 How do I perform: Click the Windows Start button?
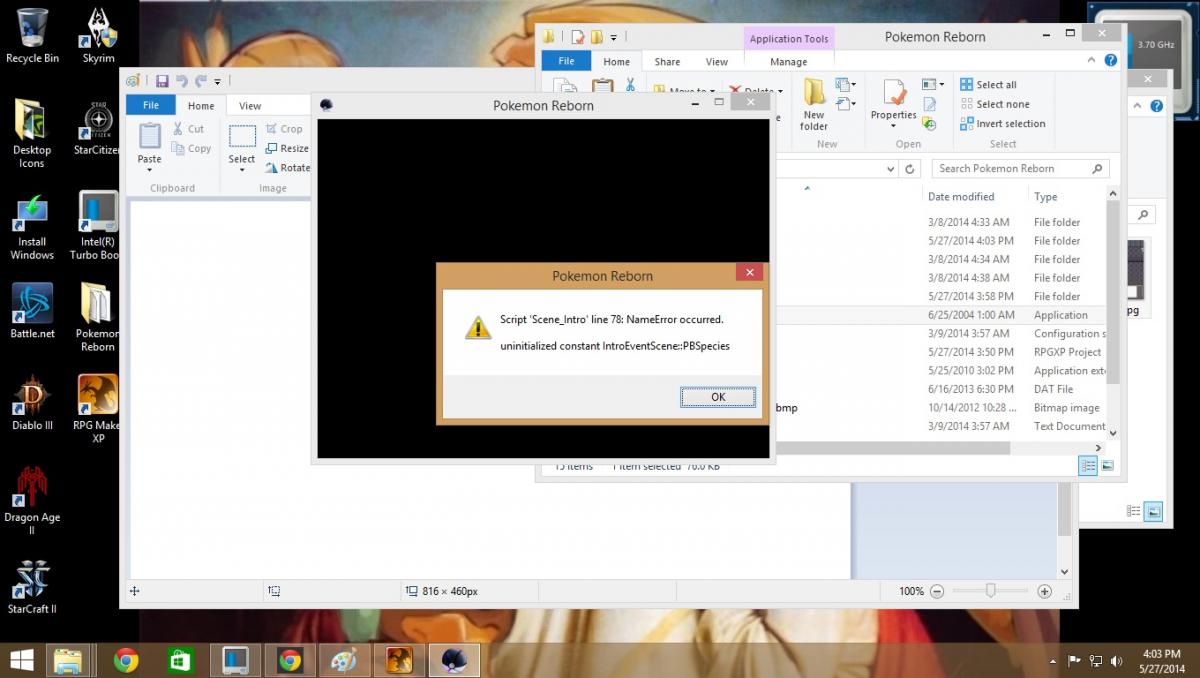21,660
